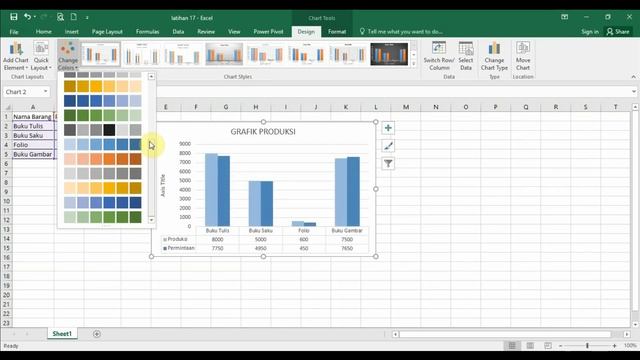
Task: Click the Undo arrow icon
Action: [x=27, y=17]
